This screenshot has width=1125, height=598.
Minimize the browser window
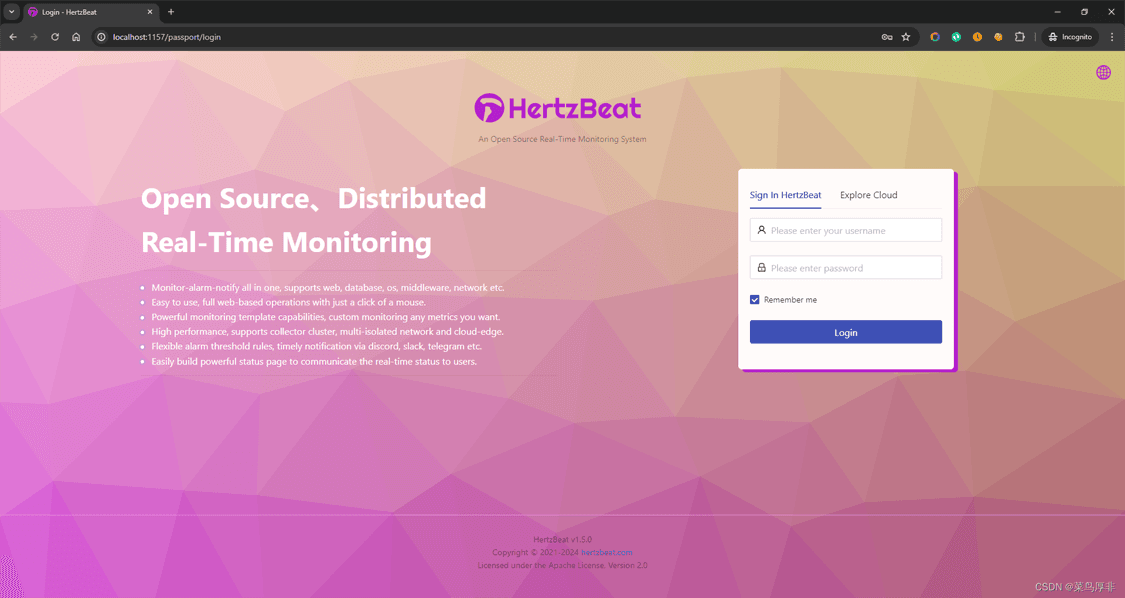(x=1058, y=11)
